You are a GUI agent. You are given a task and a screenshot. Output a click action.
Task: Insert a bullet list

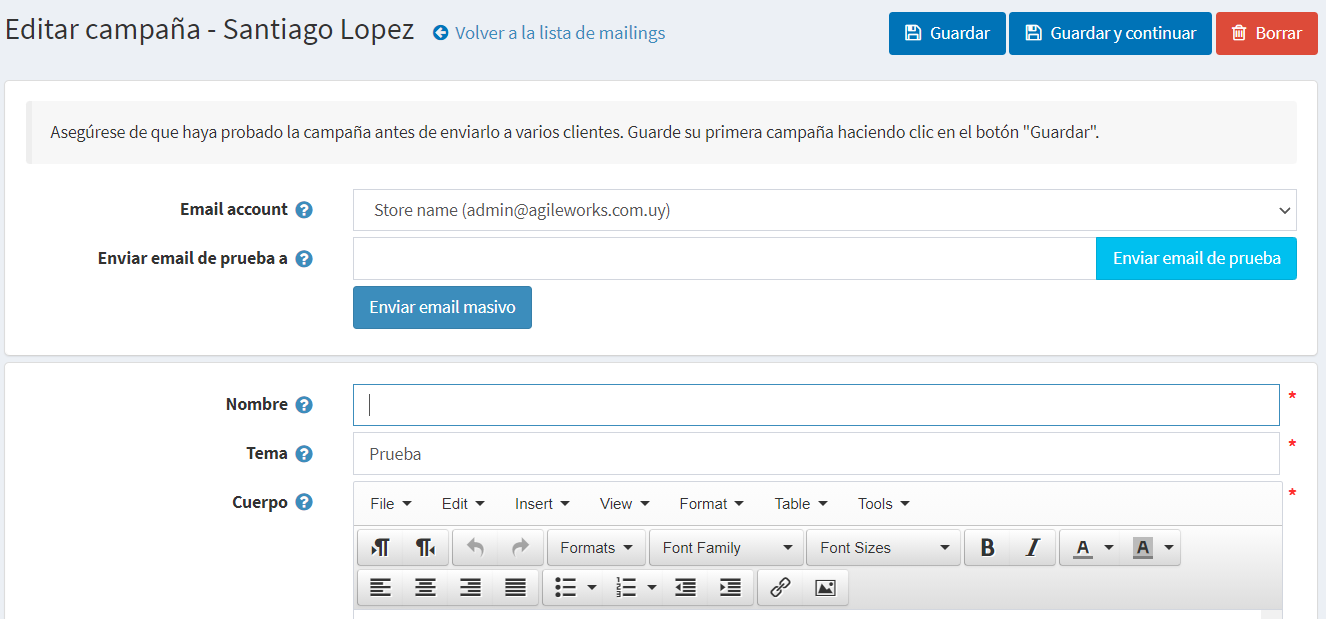click(x=565, y=588)
